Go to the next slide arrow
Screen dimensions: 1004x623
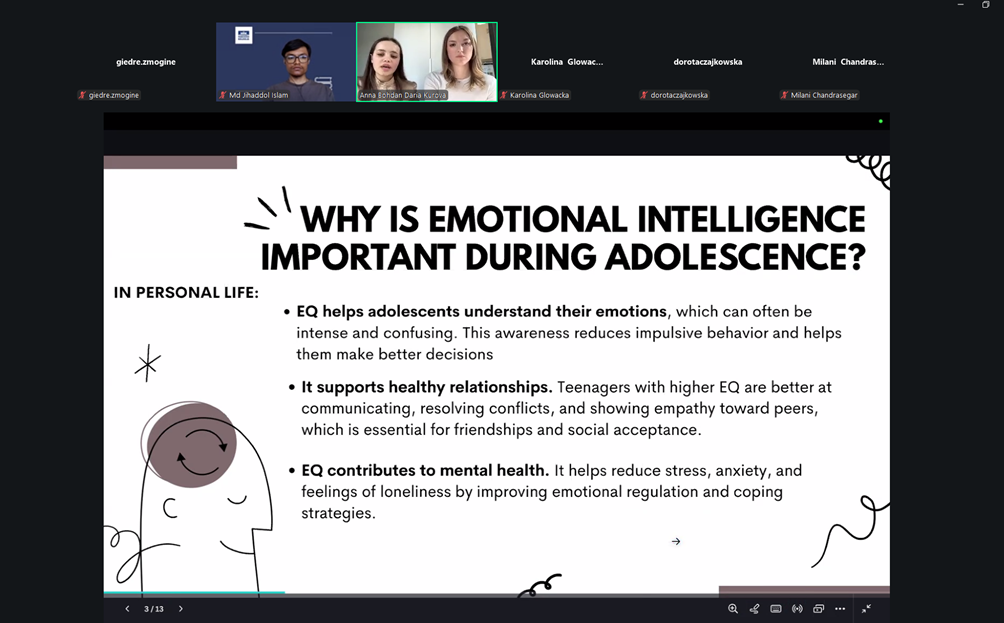pyautogui.click(x=181, y=609)
